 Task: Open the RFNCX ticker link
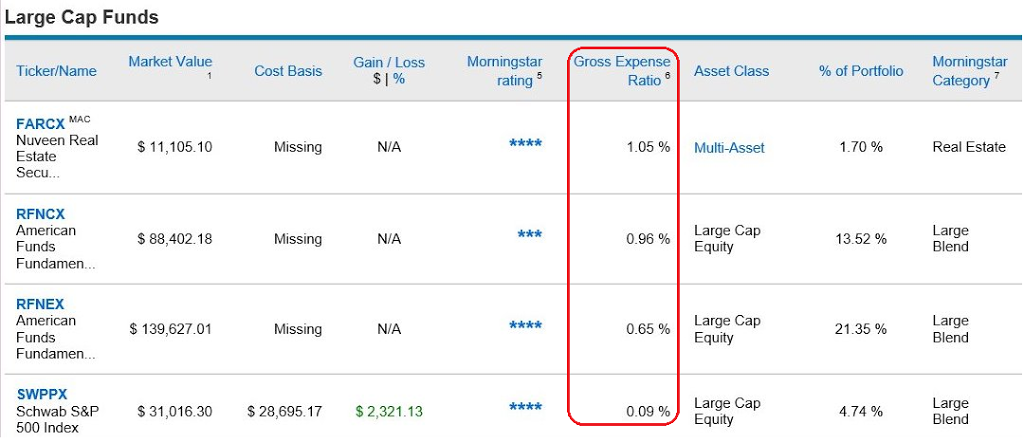tap(40, 214)
